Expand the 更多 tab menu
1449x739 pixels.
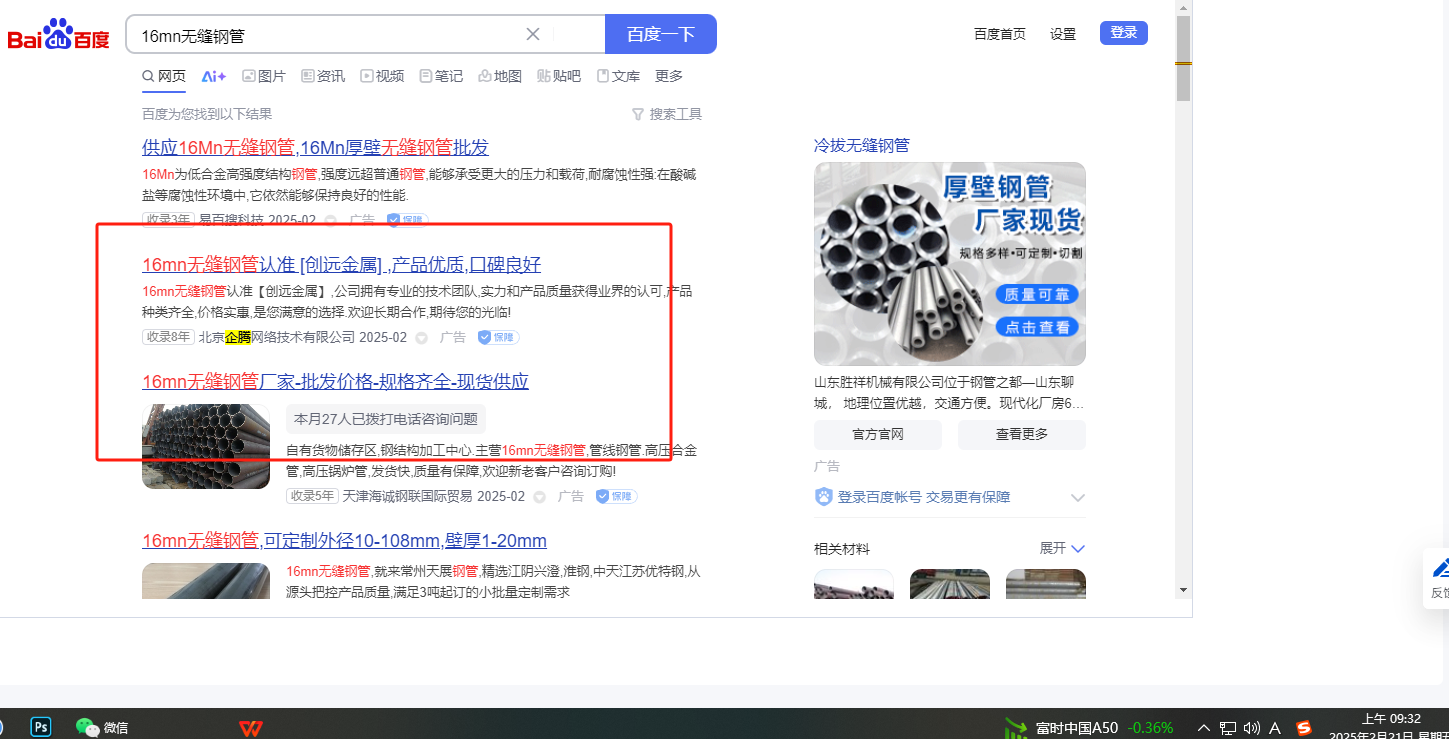669,76
